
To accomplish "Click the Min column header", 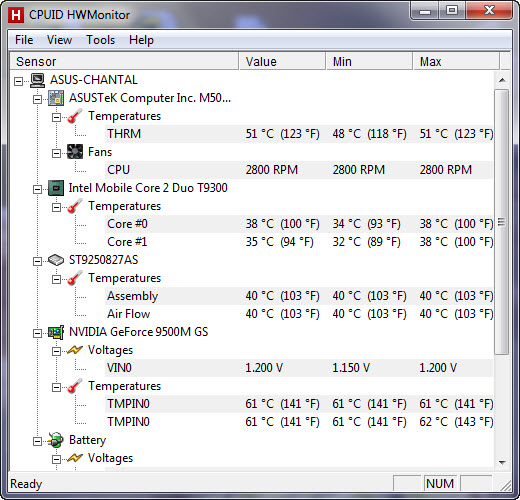I will coord(369,61).
